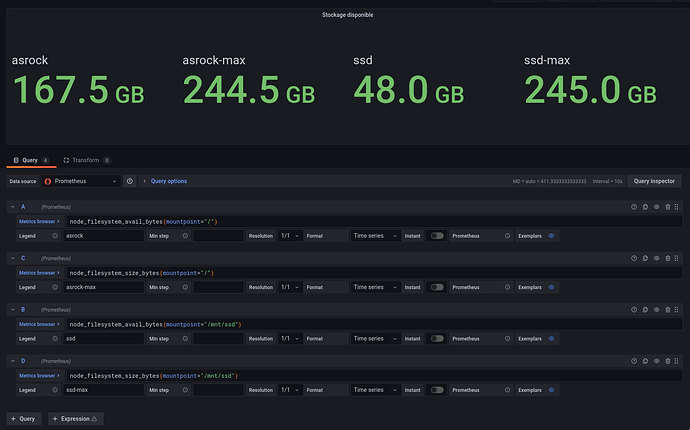Enable Exemplars for query C
Viewport: 690px width, 430px height.
pyautogui.click(x=552, y=287)
